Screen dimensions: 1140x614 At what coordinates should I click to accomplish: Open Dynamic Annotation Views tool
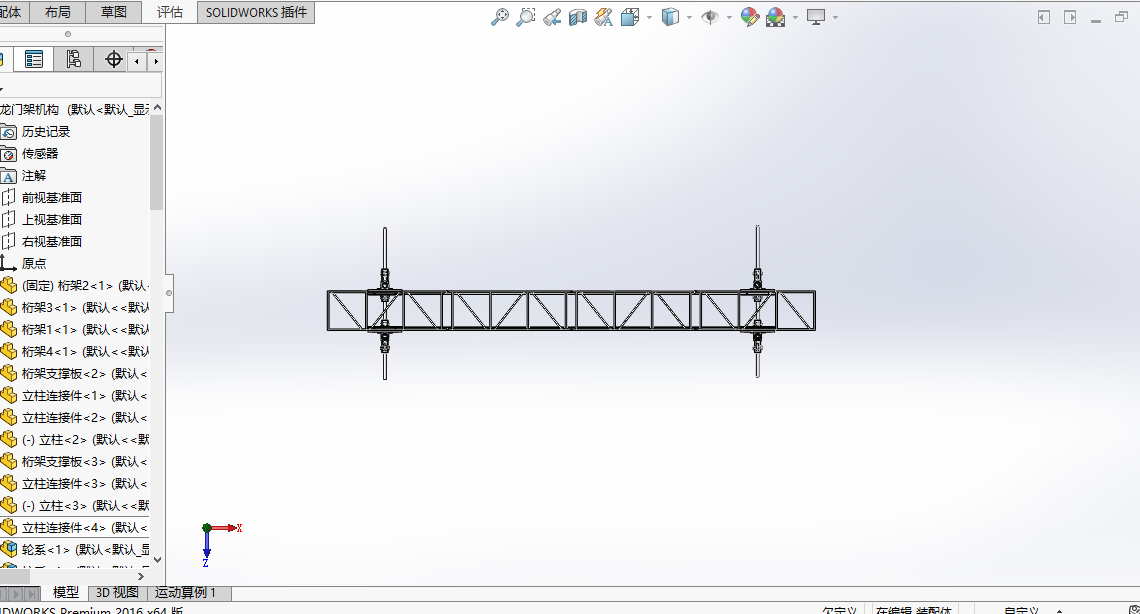point(603,17)
